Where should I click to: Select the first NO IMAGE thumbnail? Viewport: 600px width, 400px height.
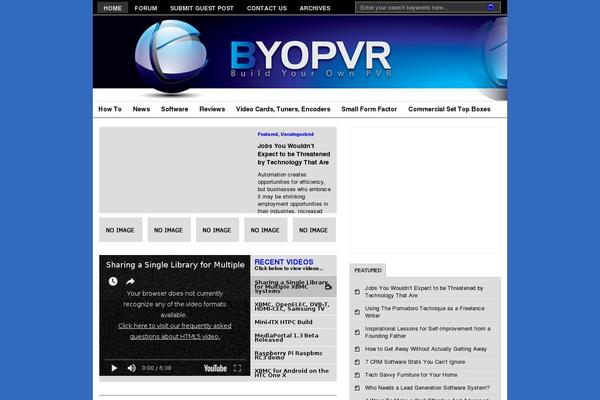(121, 230)
